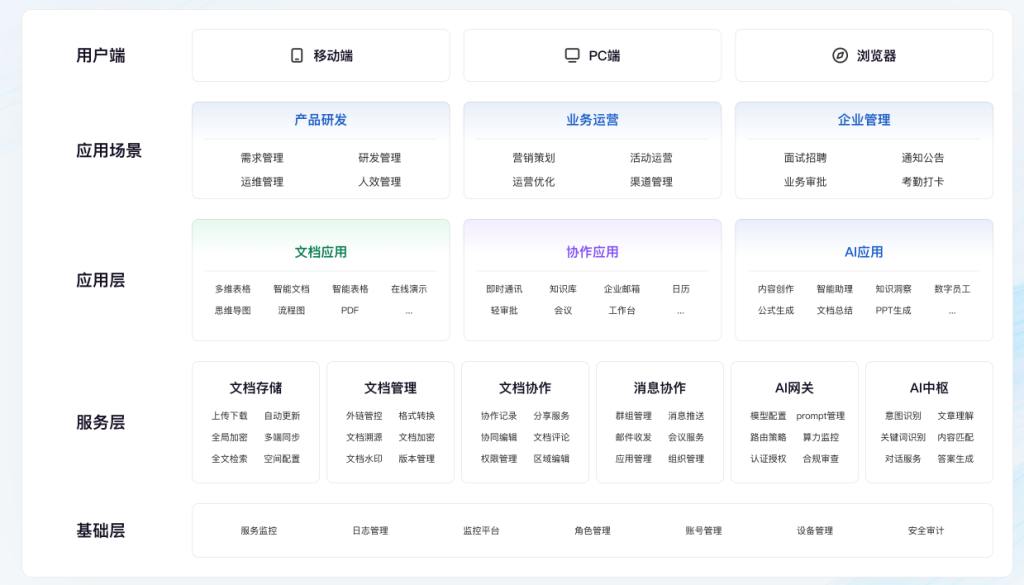Click the green 文档应用 heading
The image size is (1024, 585).
coord(321,252)
